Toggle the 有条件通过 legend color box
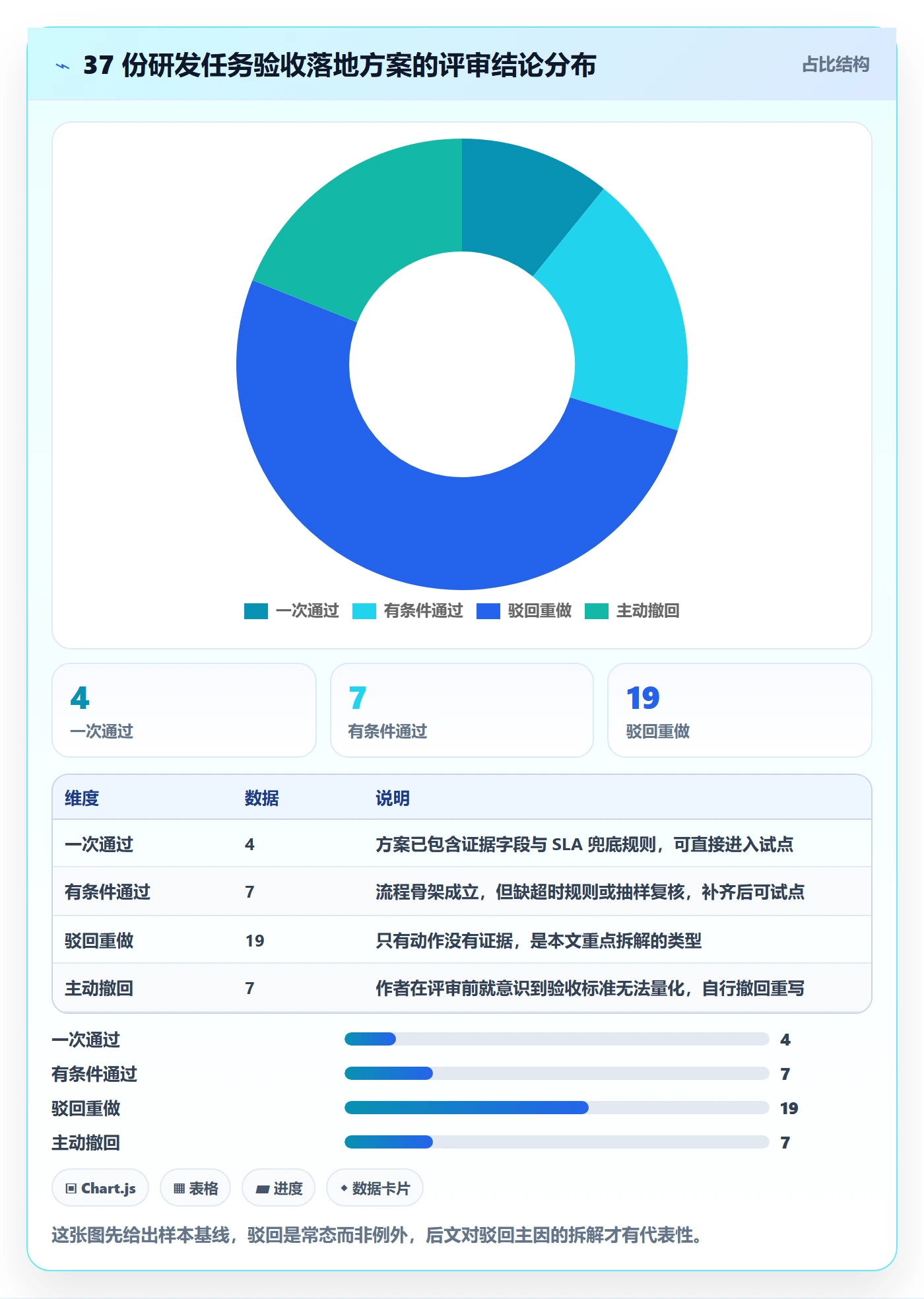The width and height of the screenshot is (924, 1299). tap(364, 611)
